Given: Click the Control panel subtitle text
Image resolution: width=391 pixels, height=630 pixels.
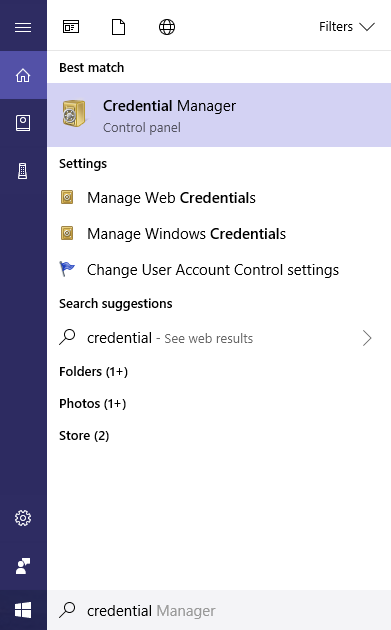Looking at the screenshot, I should click(142, 128).
